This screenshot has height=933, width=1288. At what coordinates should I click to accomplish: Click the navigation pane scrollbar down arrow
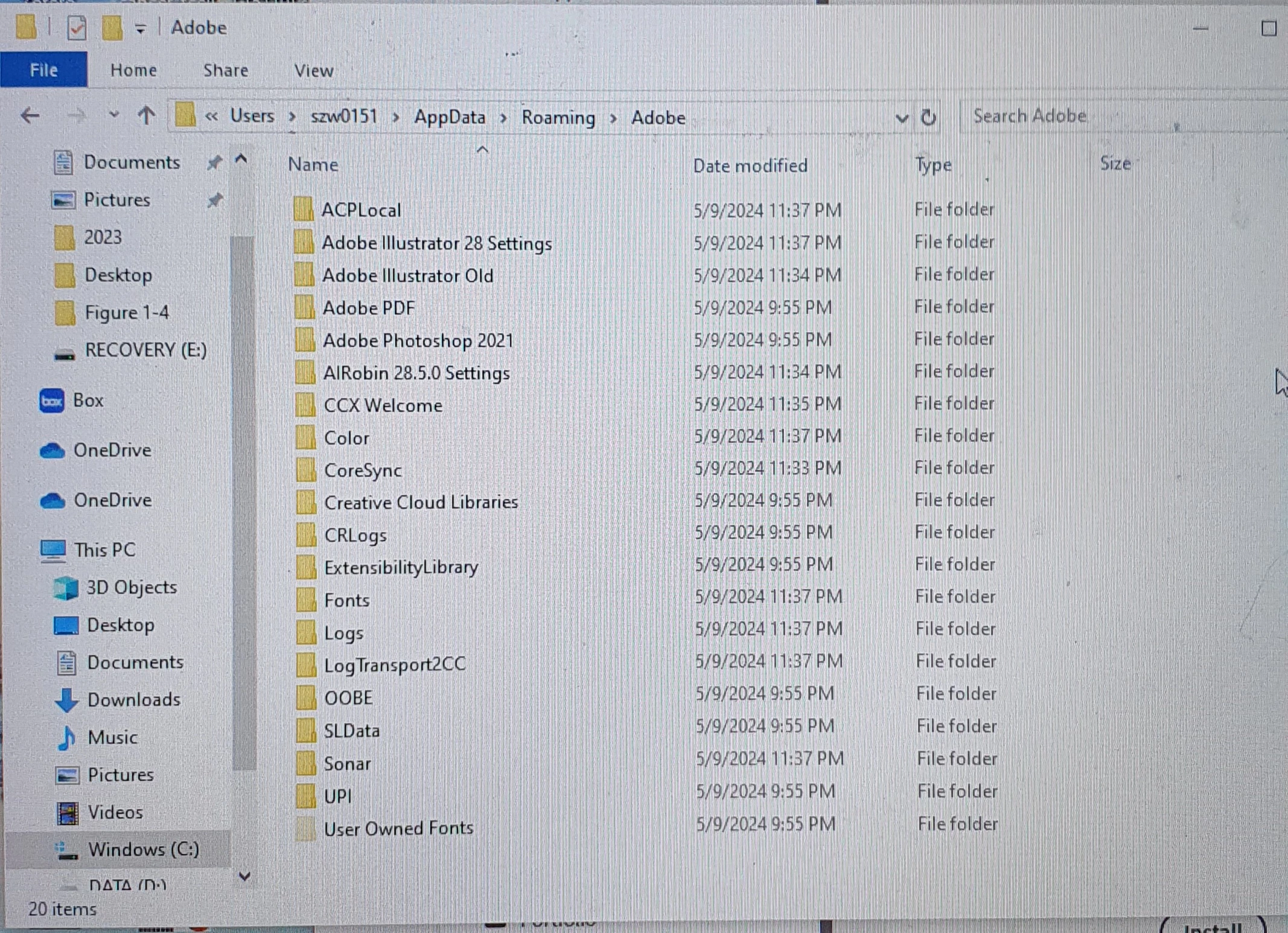coord(244,876)
